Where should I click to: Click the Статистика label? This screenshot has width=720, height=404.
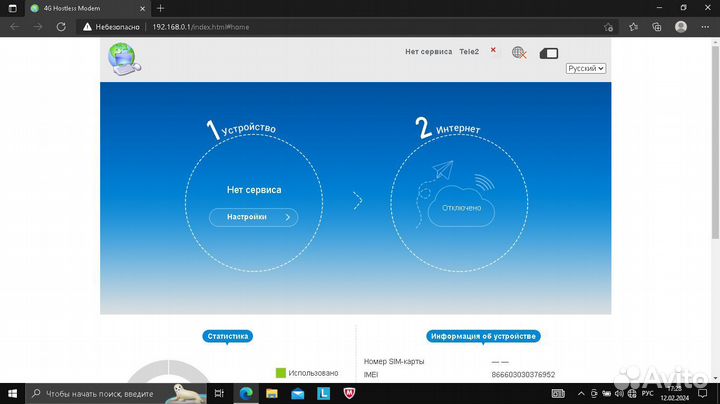point(227,337)
